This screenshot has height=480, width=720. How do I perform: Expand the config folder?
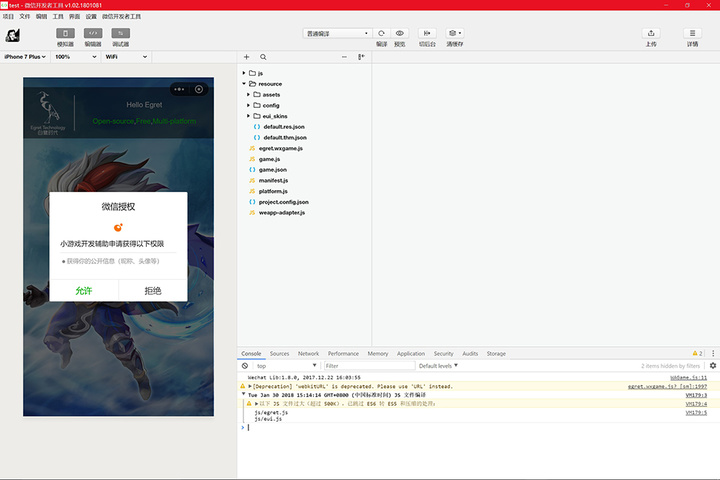point(248,105)
